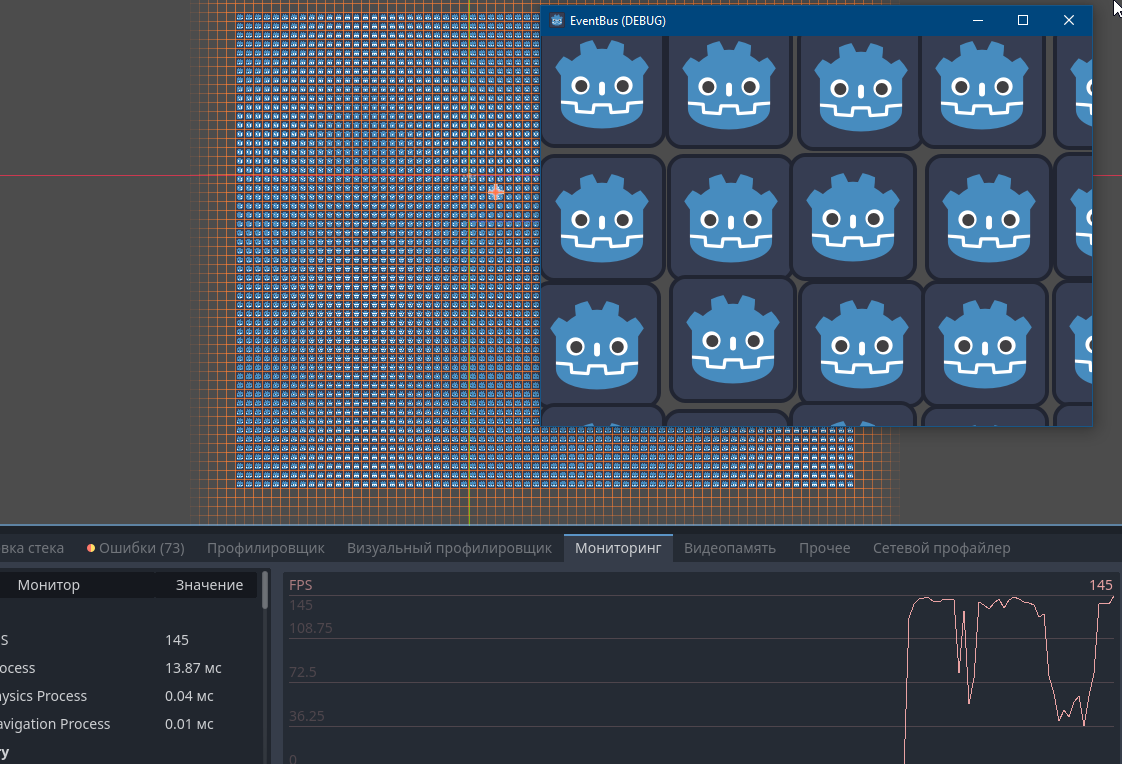Image resolution: width=1122 pixels, height=764 pixels.
Task: Open the Ошибки (73) tab
Action: click(135, 548)
